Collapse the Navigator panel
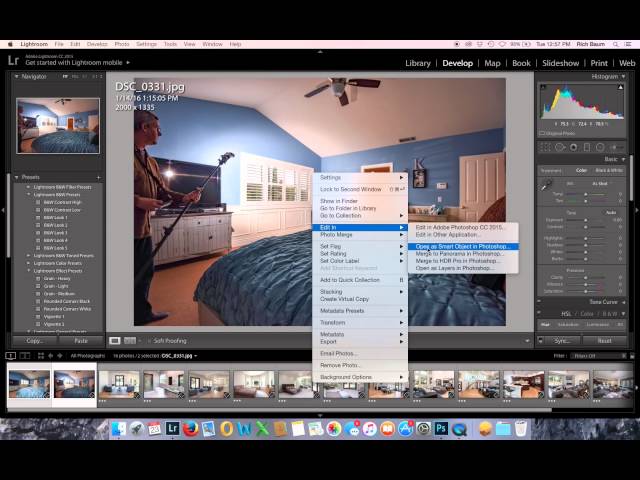 tap(17, 76)
